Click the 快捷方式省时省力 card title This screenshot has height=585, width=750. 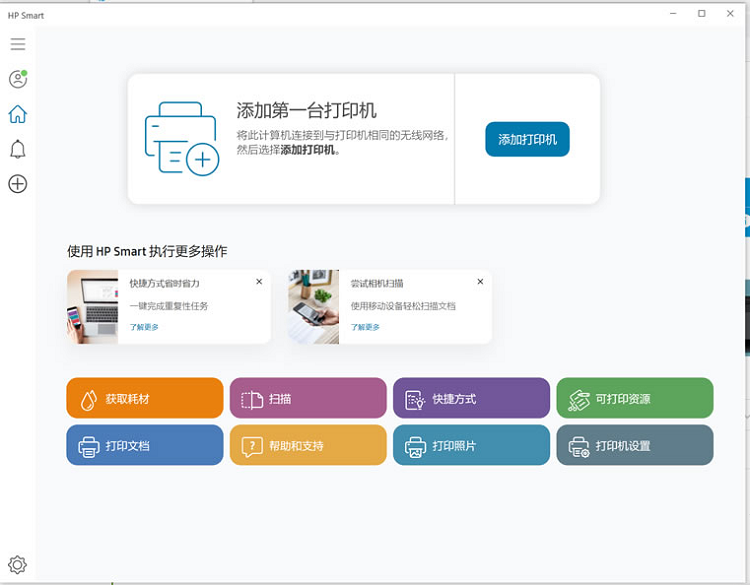coord(164,284)
